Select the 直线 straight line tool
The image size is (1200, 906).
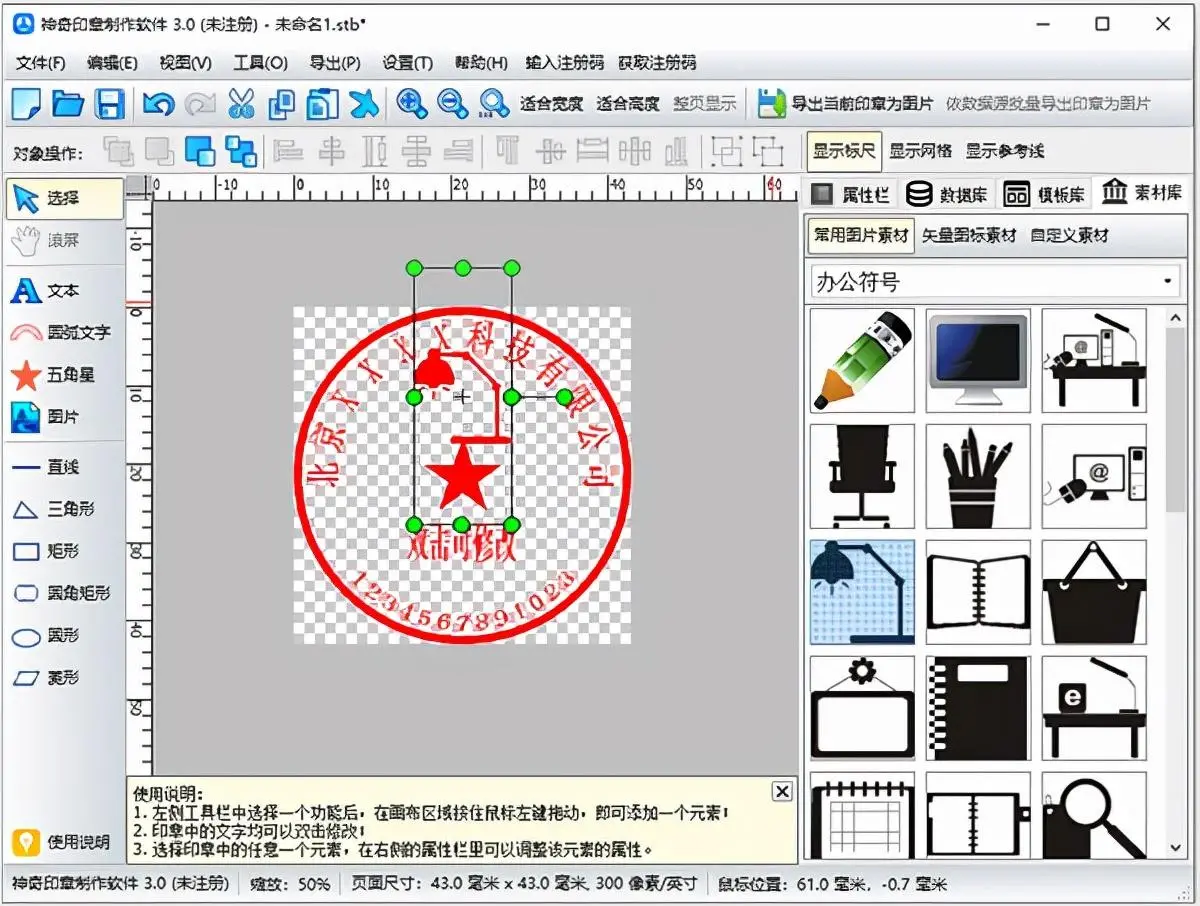click(55, 467)
